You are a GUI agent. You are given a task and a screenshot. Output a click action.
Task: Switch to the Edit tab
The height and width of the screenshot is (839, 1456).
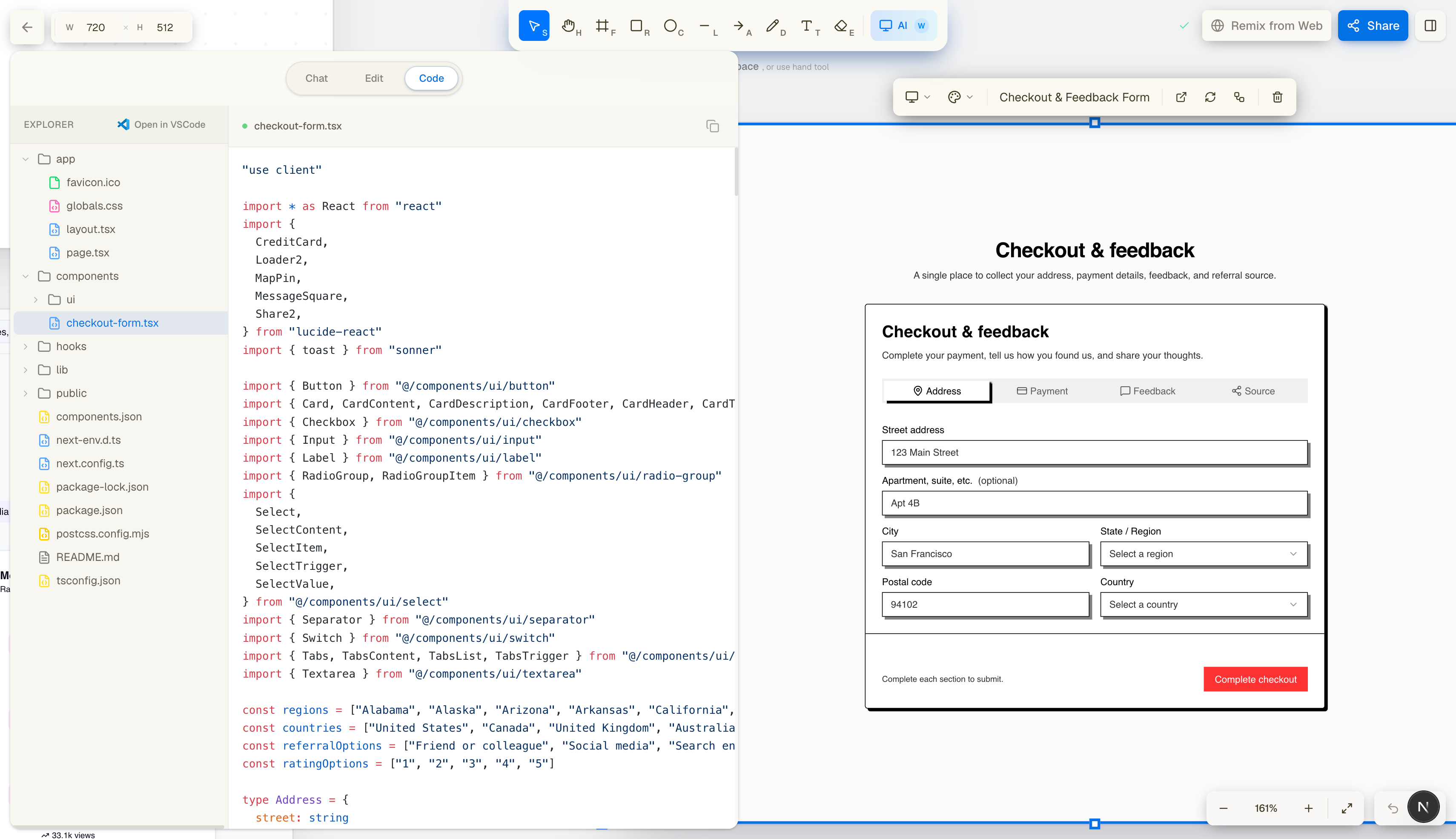click(x=374, y=78)
